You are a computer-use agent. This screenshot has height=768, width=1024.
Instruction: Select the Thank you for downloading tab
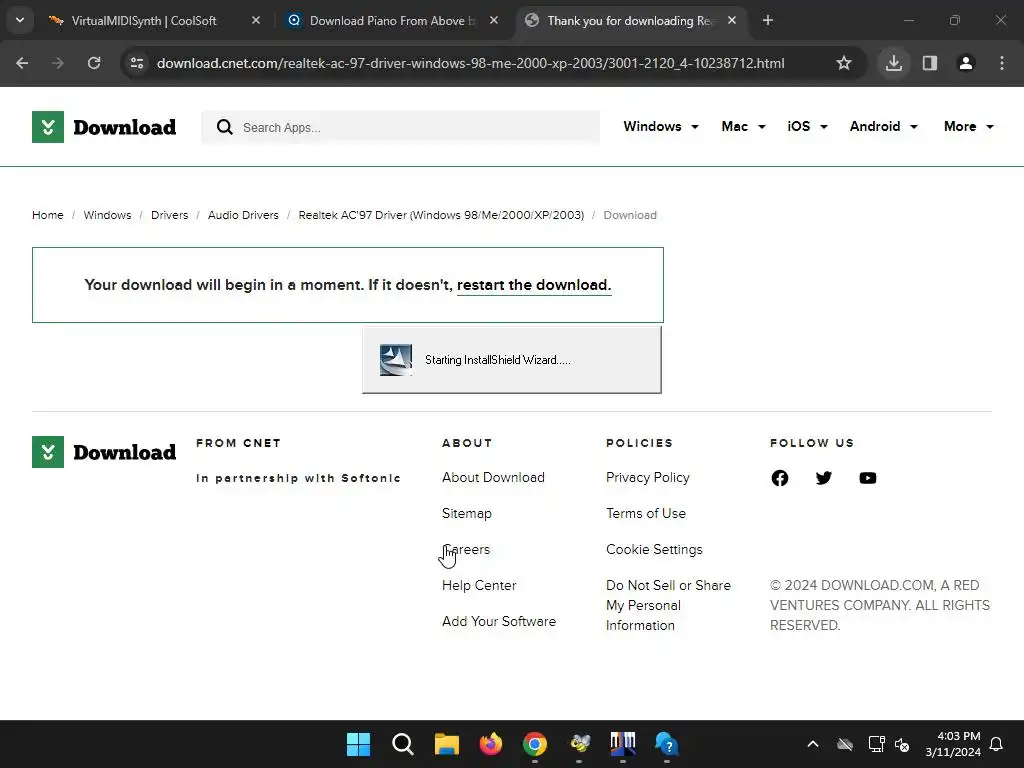630,21
